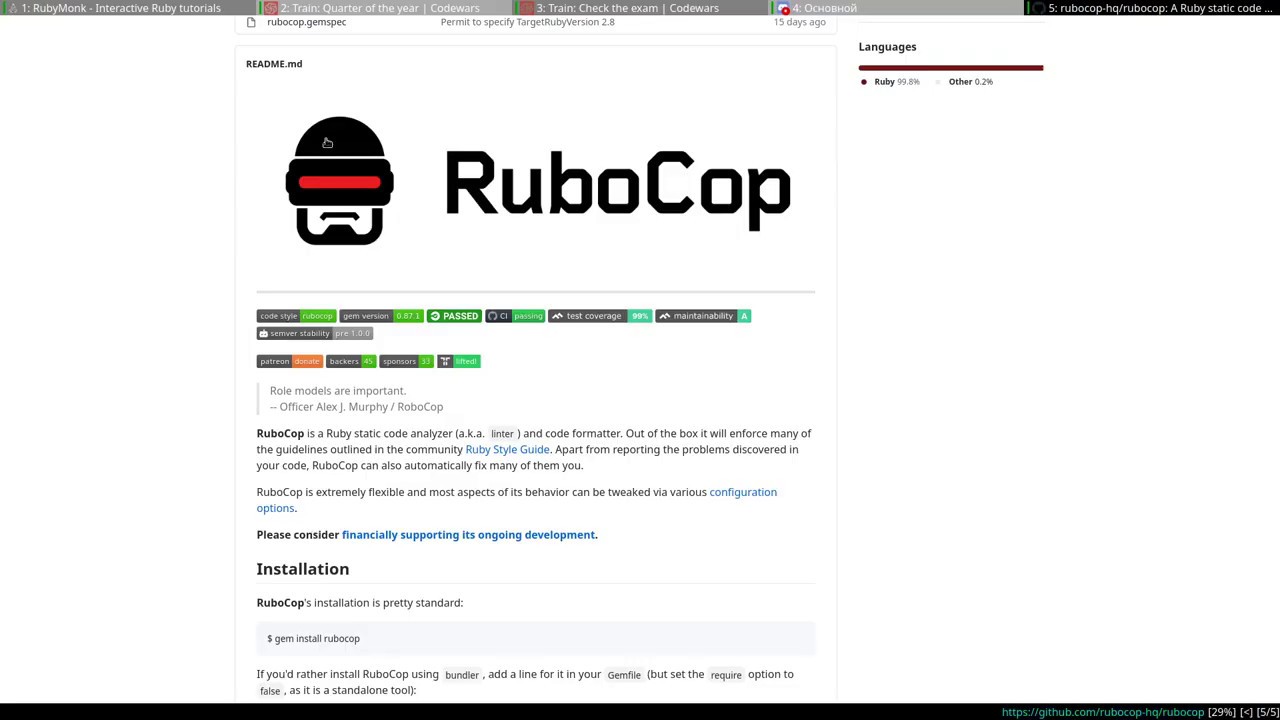The height and width of the screenshot is (720, 1280).
Task: Select the rubocop-hq/rubocop tab
Action: [1152, 8]
